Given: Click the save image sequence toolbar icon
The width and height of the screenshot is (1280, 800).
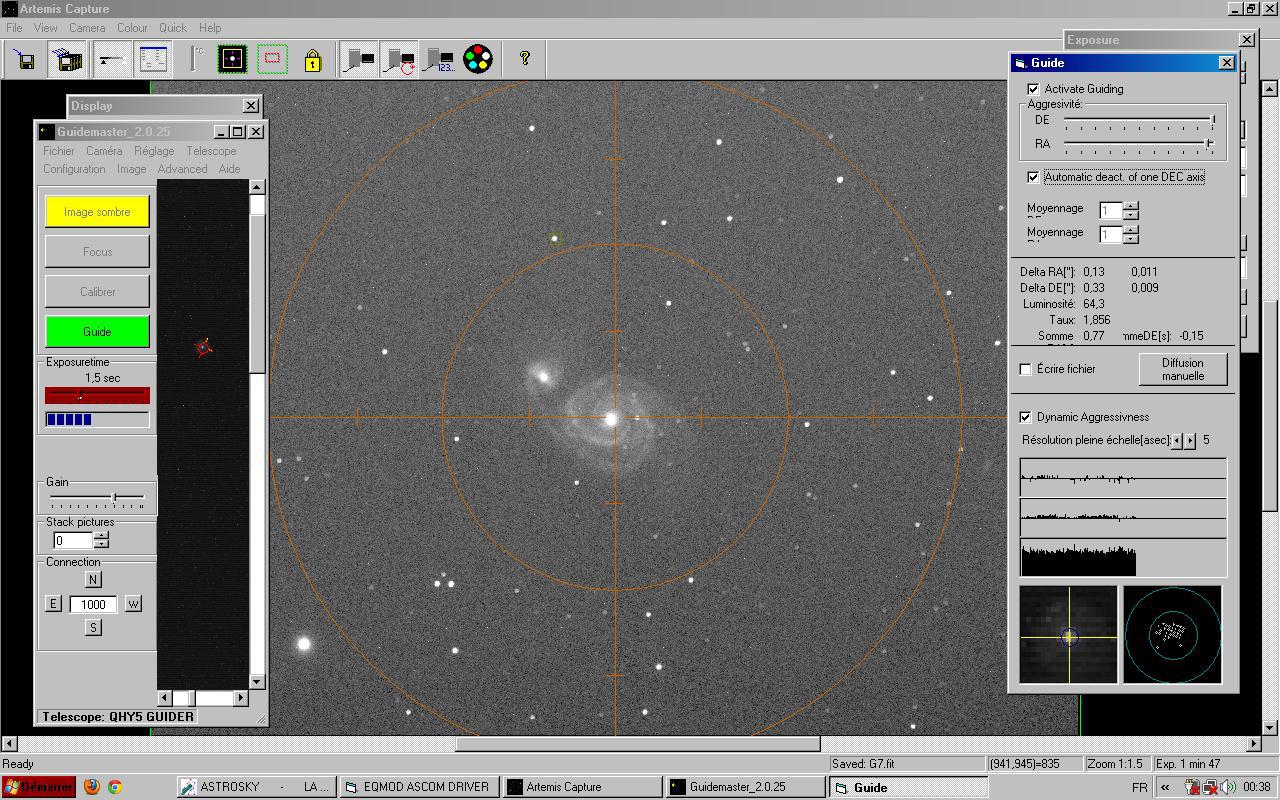Looking at the screenshot, I should (68, 60).
